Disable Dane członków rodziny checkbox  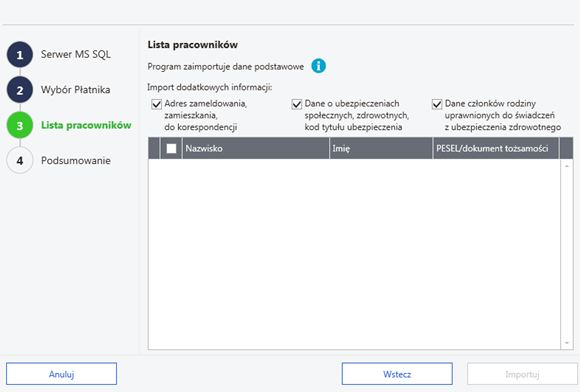437,104
